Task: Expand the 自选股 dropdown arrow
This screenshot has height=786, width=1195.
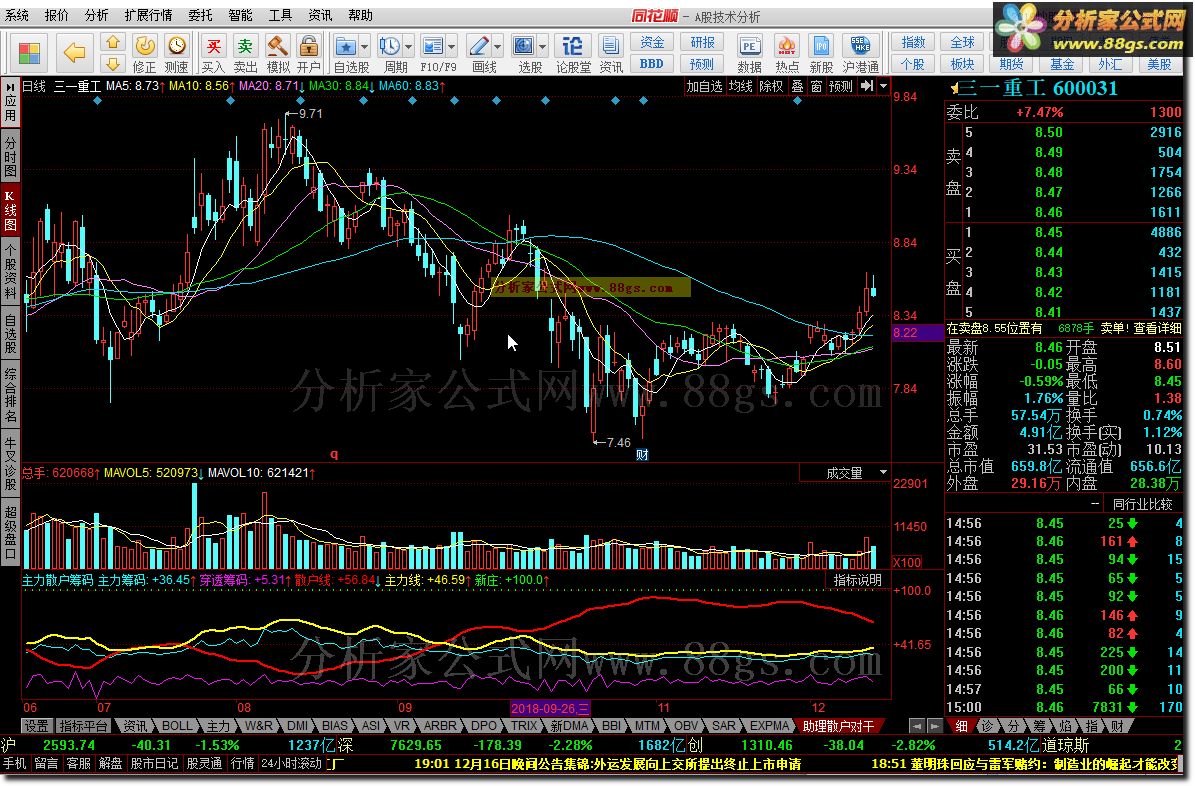Action: pyautogui.click(x=365, y=47)
